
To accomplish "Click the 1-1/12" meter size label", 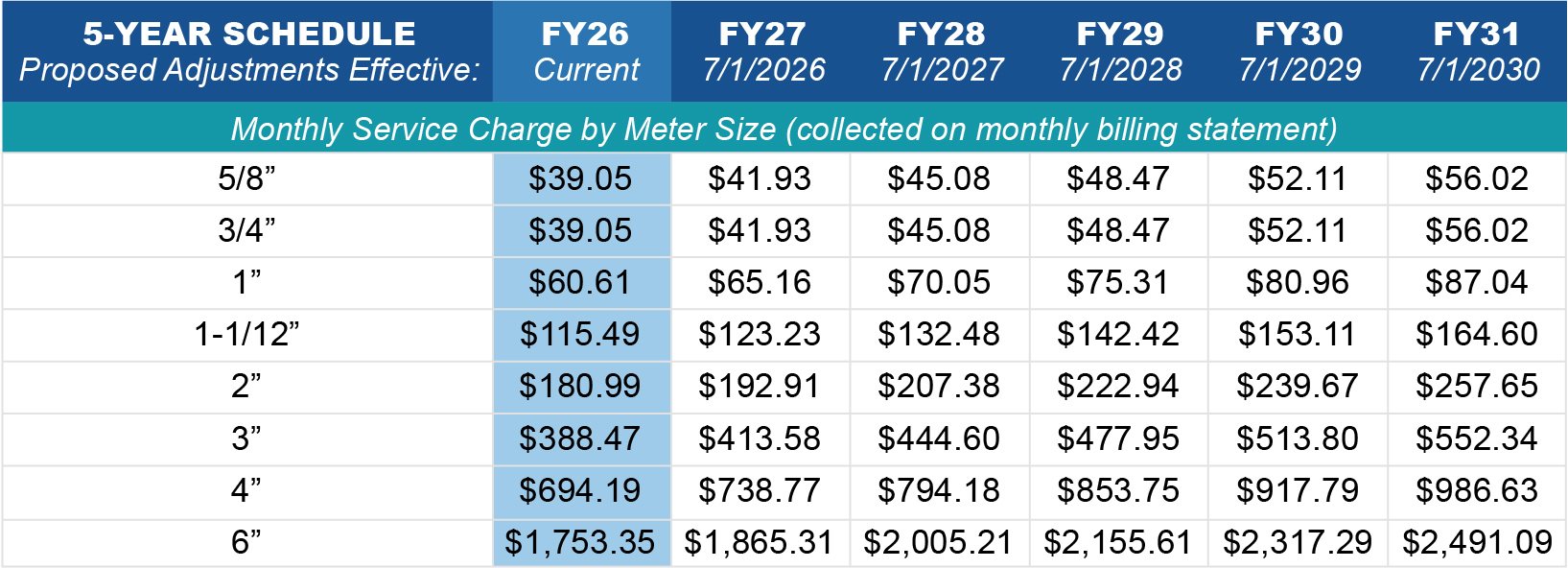I will [246, 334].
